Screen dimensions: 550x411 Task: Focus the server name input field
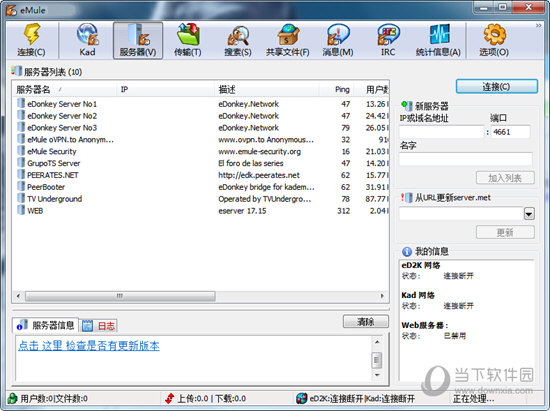[x=466, y=159]
